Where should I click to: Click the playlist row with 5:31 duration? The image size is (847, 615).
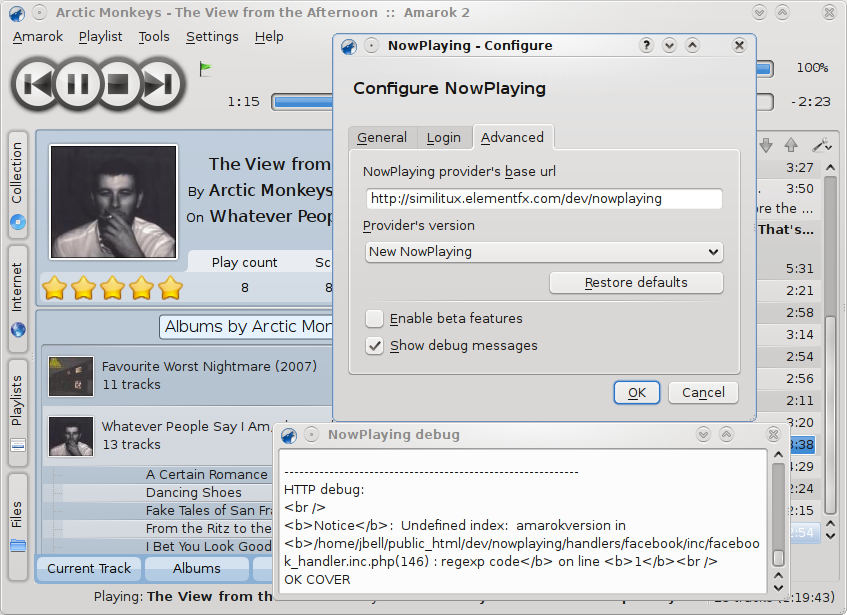[789, 268]
